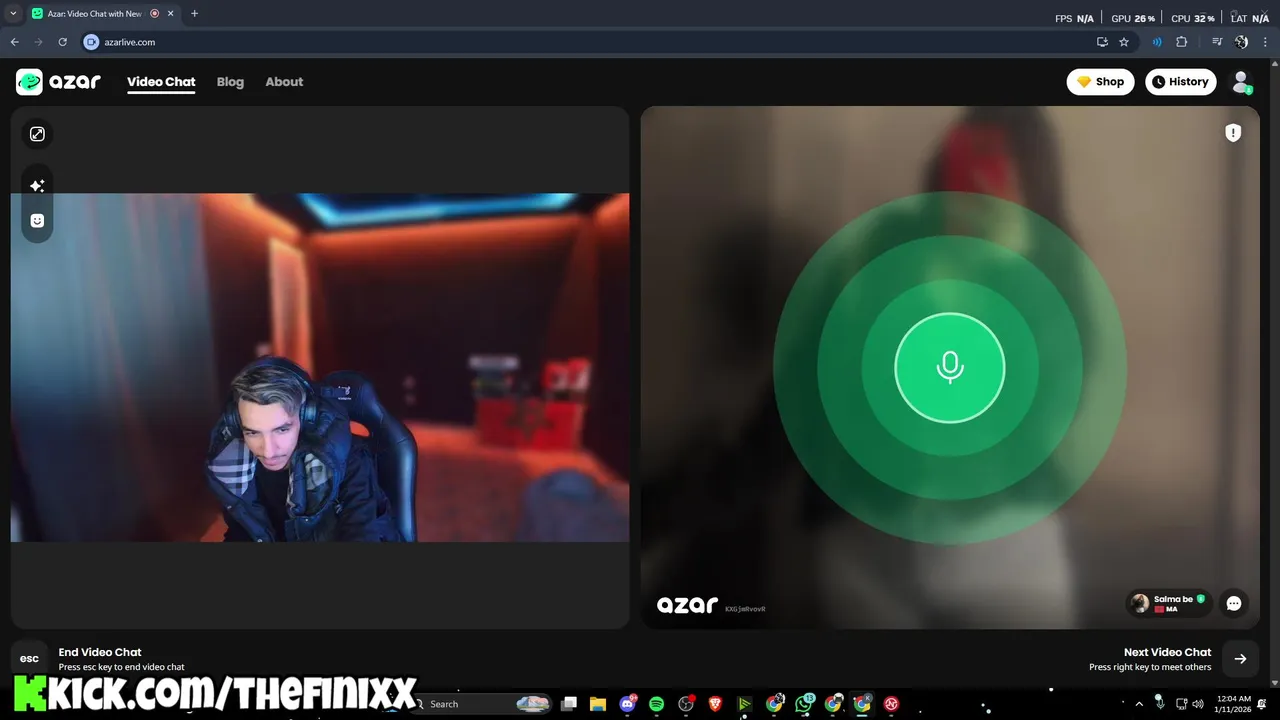Screen dimensions: 1280x720
Task: Open the Shop button with gem
Action: 1100,82
